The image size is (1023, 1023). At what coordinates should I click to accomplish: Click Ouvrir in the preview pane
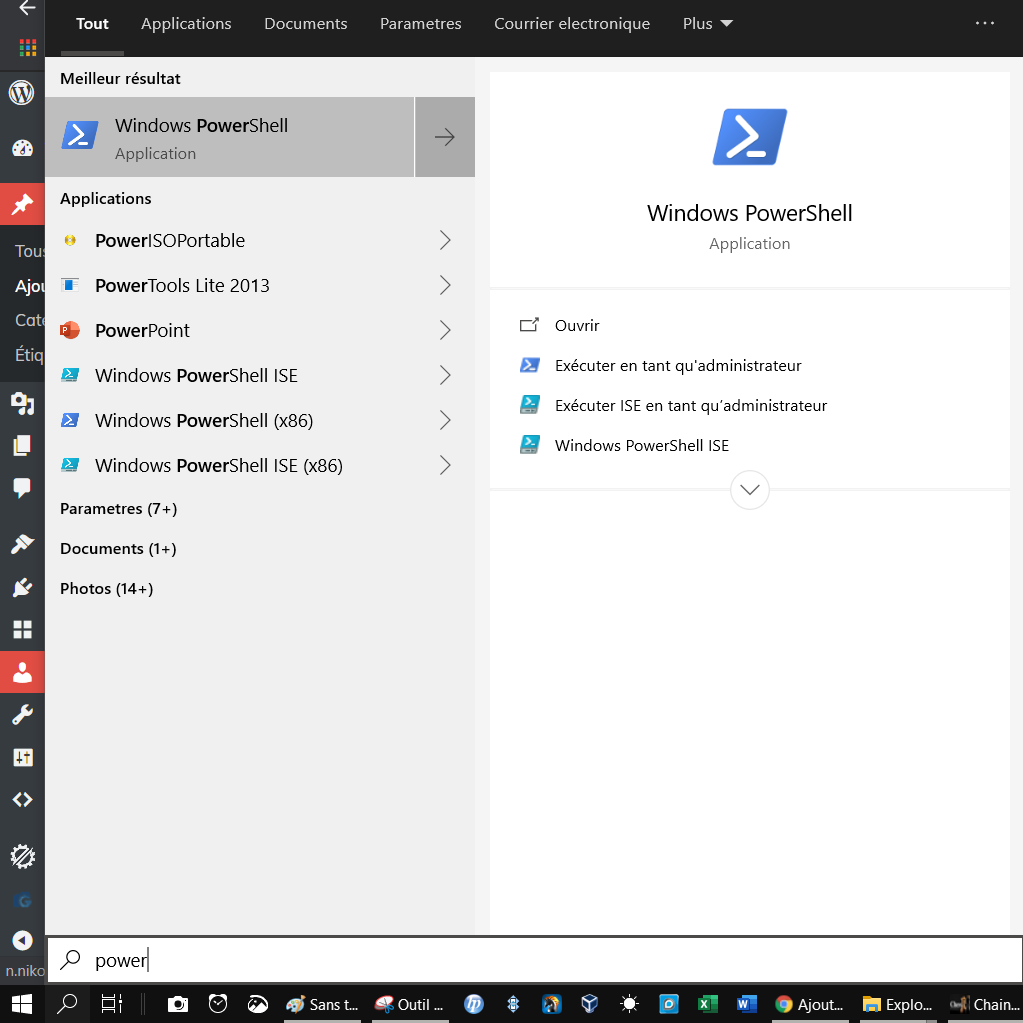click(577, 326)
